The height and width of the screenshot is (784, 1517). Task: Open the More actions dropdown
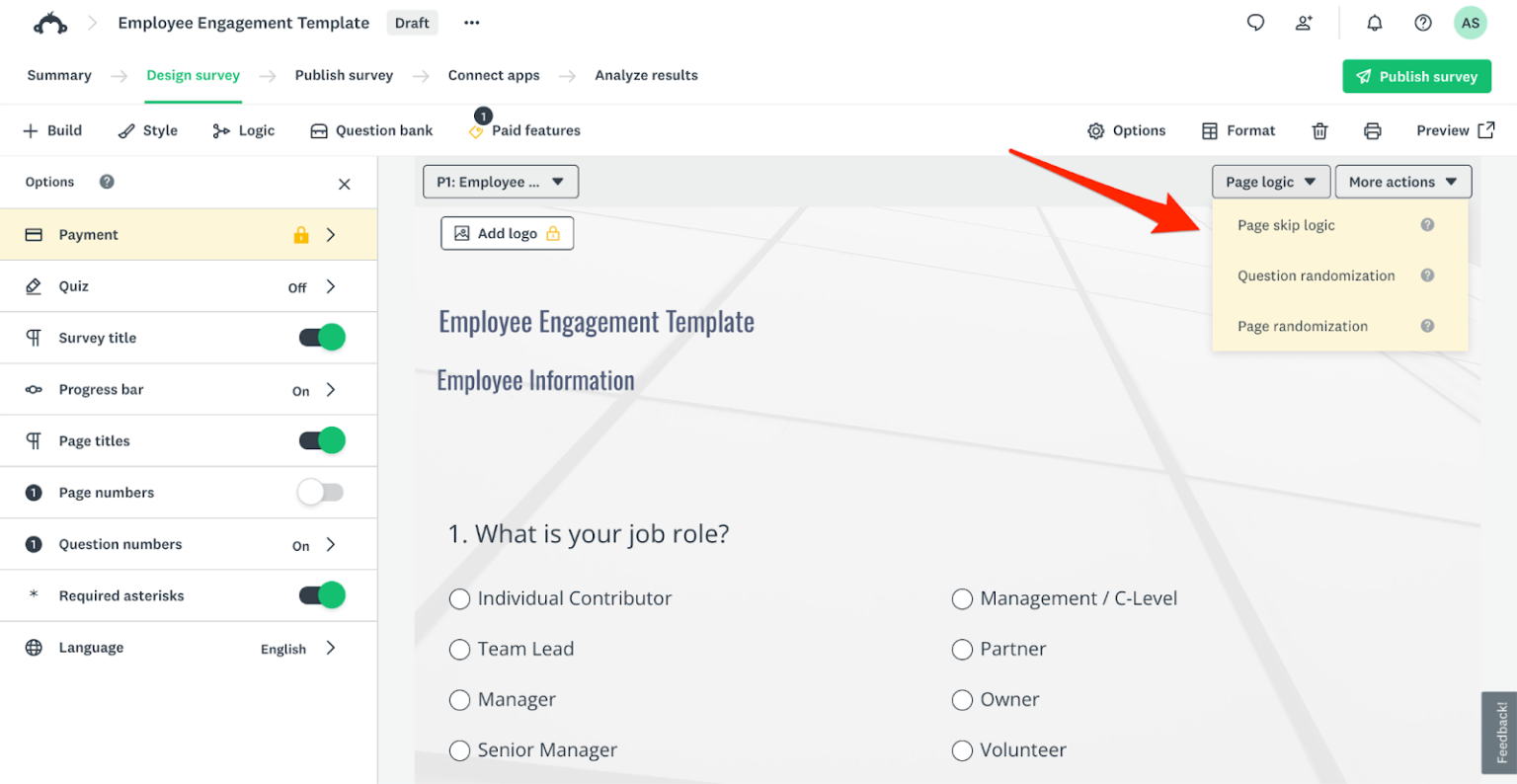[x=1403, y=182]
